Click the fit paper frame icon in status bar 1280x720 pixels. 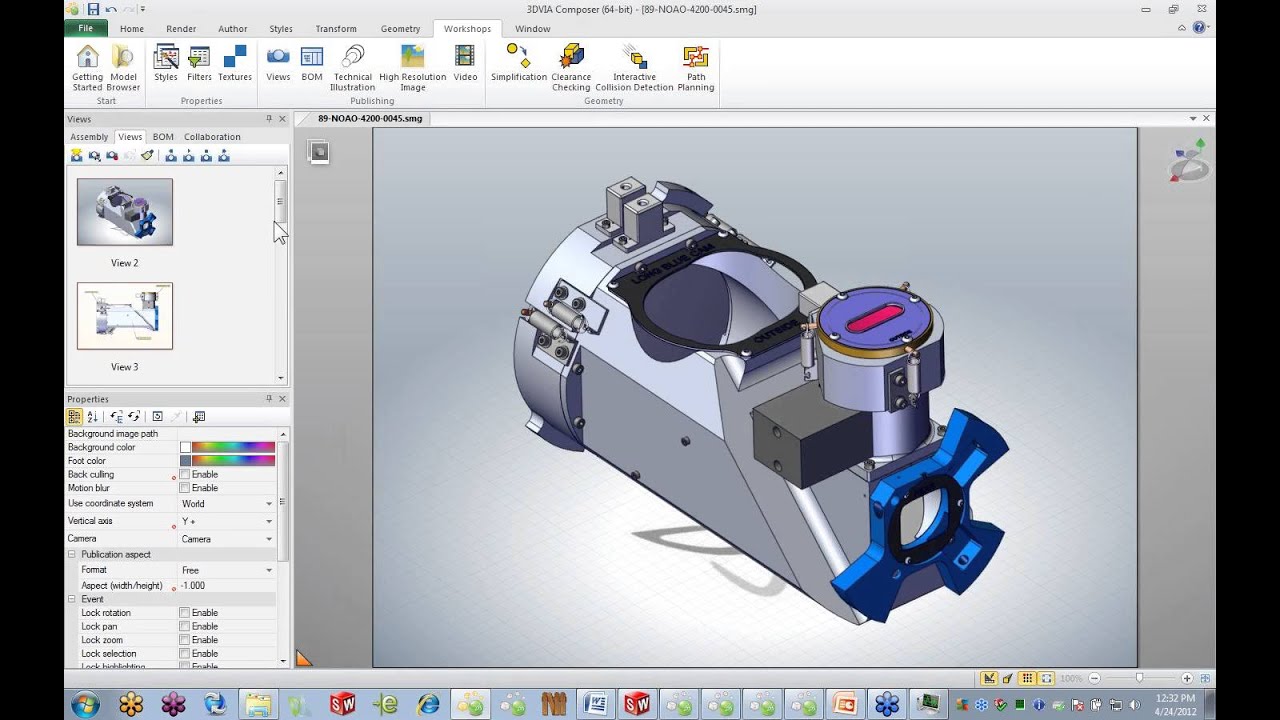[x=1045, y=678]
